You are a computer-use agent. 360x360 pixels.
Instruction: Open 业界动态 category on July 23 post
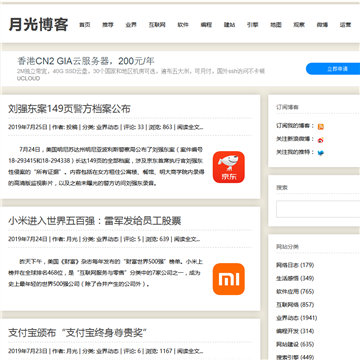point(108,351)
